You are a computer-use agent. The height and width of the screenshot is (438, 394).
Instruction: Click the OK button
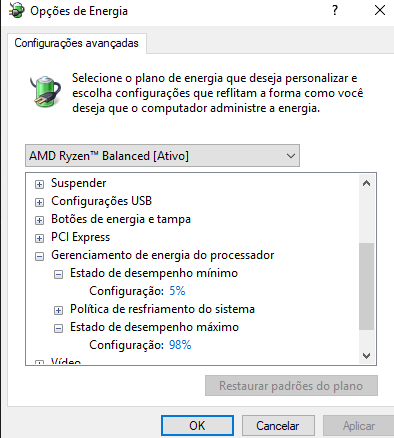(197, 426)
